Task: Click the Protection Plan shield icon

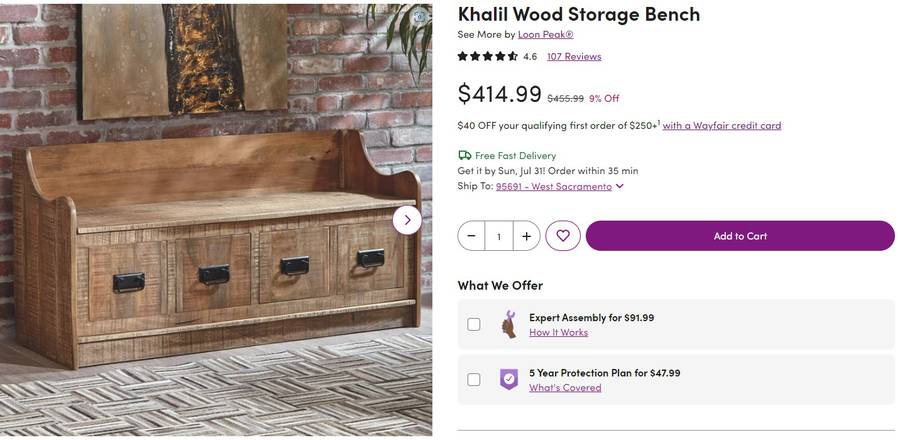Action: tap(509, 380)
